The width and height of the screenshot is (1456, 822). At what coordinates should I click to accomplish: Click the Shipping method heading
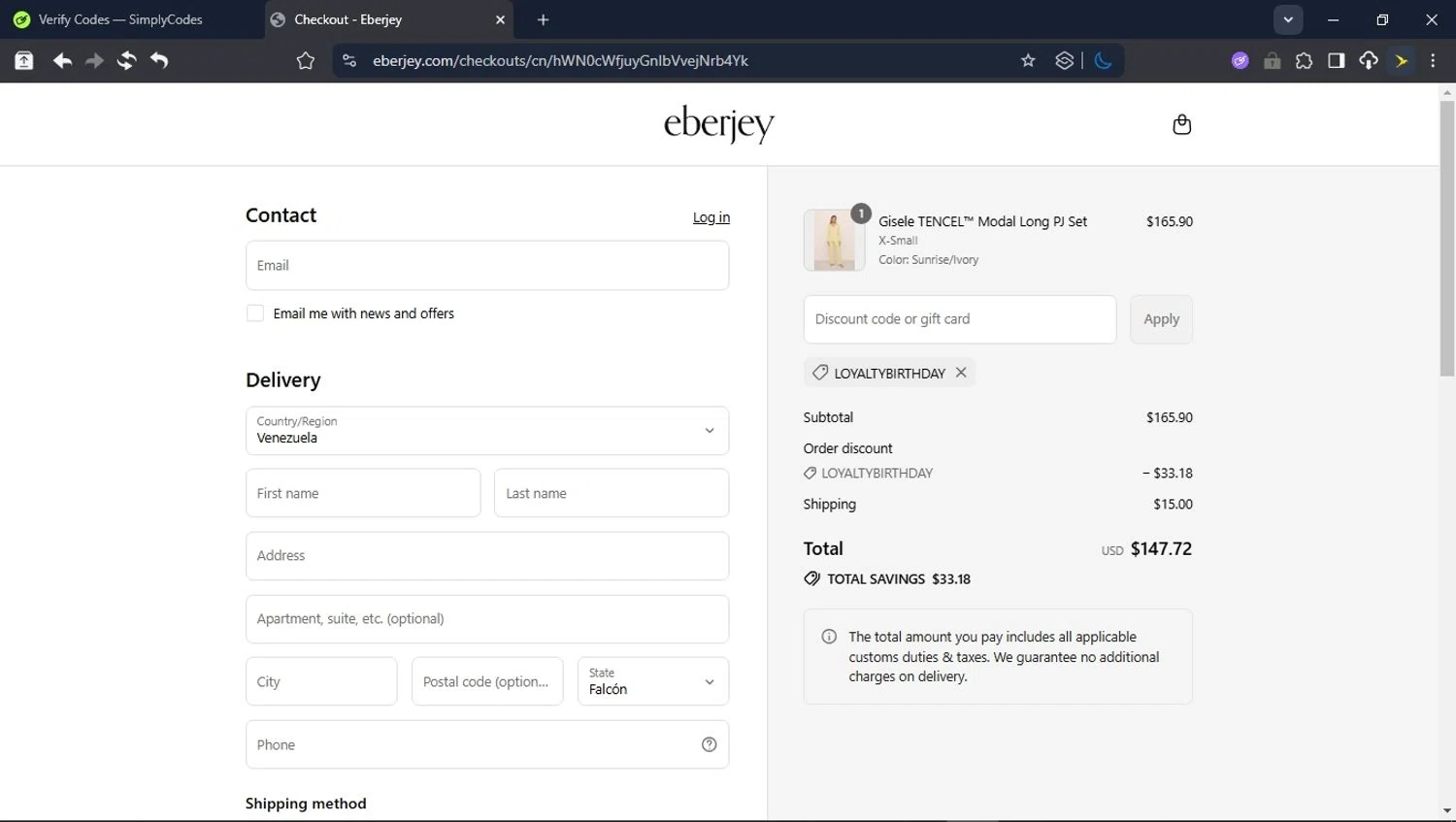pyautogui.click(x=306, y=804)
